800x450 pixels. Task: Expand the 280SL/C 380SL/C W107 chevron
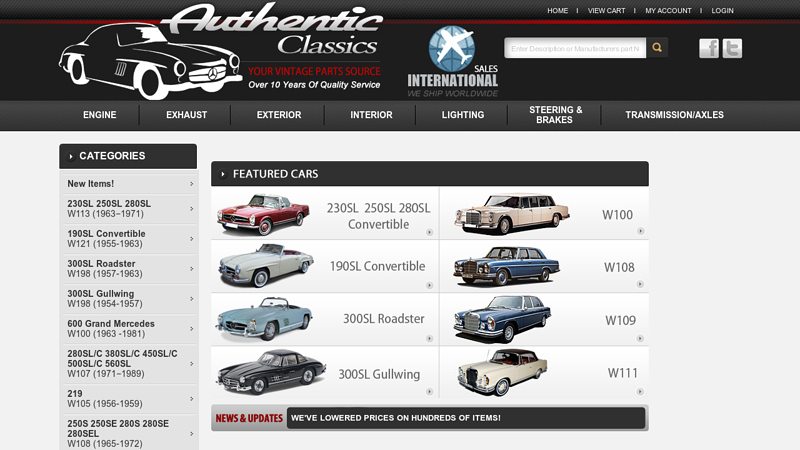pos(192,364)
